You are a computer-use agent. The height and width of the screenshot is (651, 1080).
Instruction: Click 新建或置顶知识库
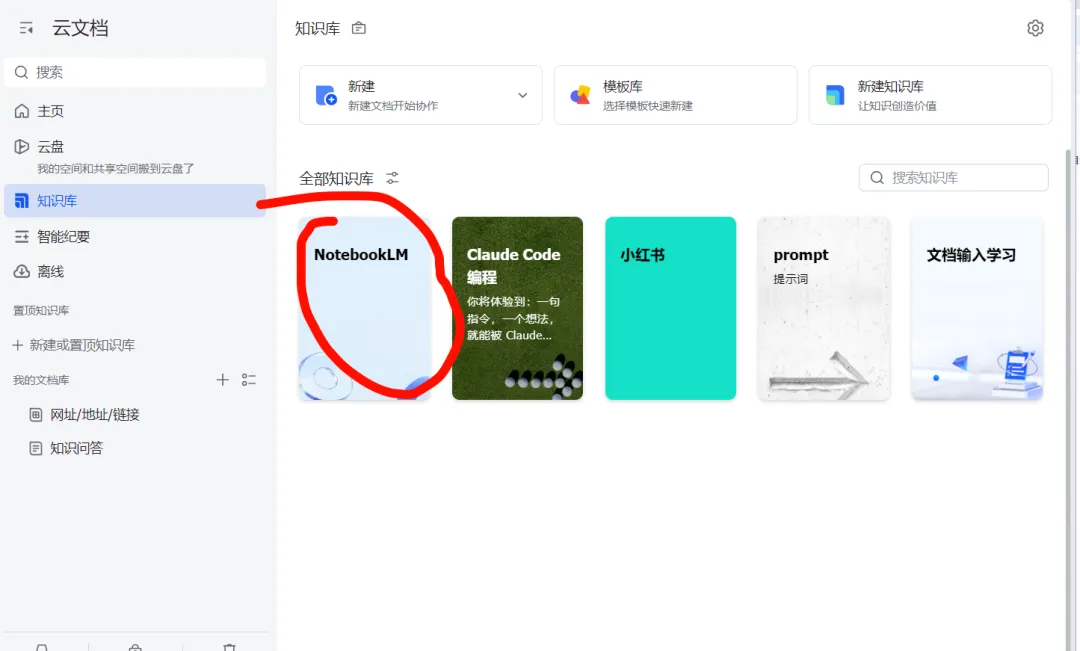pyautogui.click(x=74, y=345)
